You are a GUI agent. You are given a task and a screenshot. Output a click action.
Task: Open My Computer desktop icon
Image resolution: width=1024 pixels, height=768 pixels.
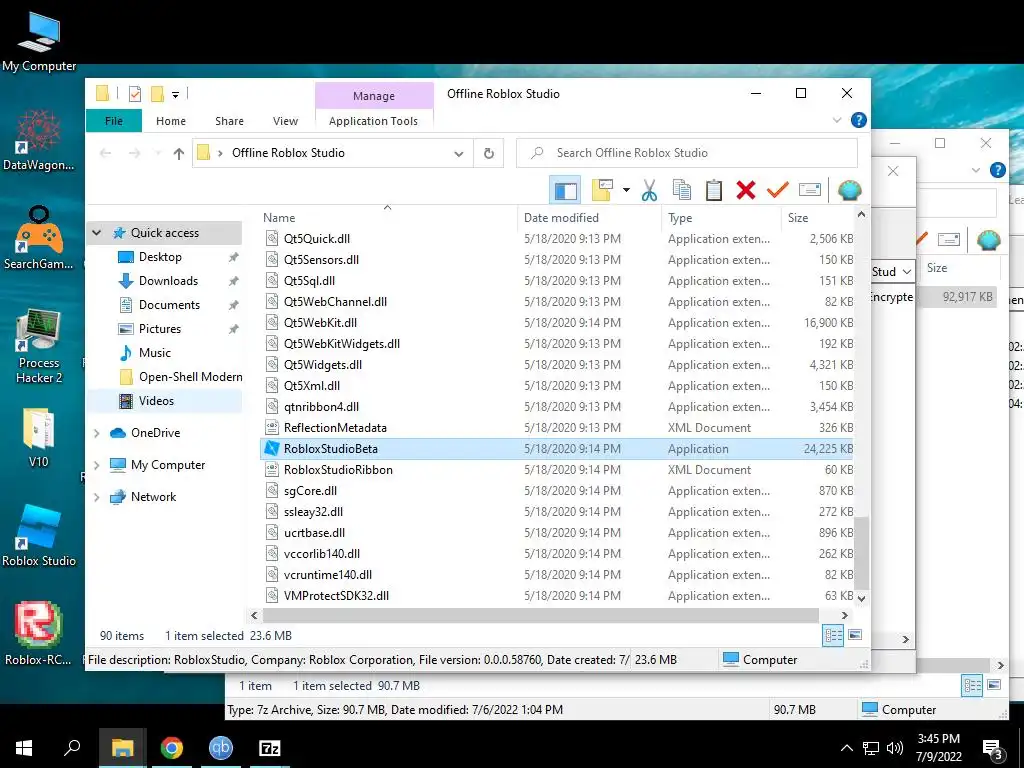39,42
